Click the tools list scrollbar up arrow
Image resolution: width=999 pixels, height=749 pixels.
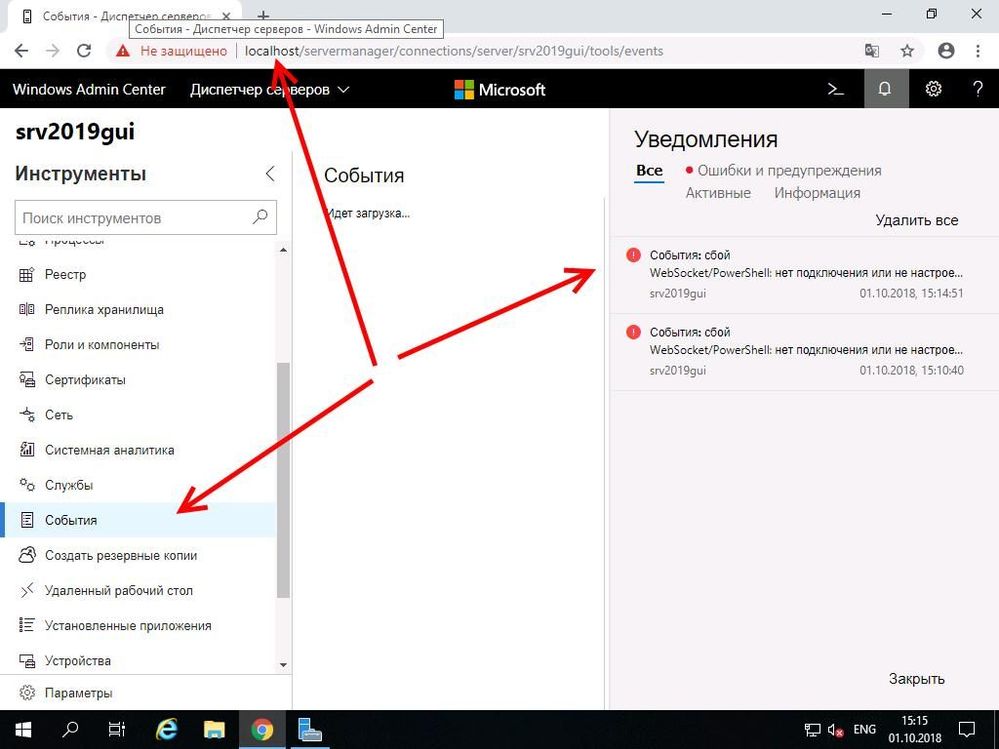pyautogui.click(x=284, y=250)
